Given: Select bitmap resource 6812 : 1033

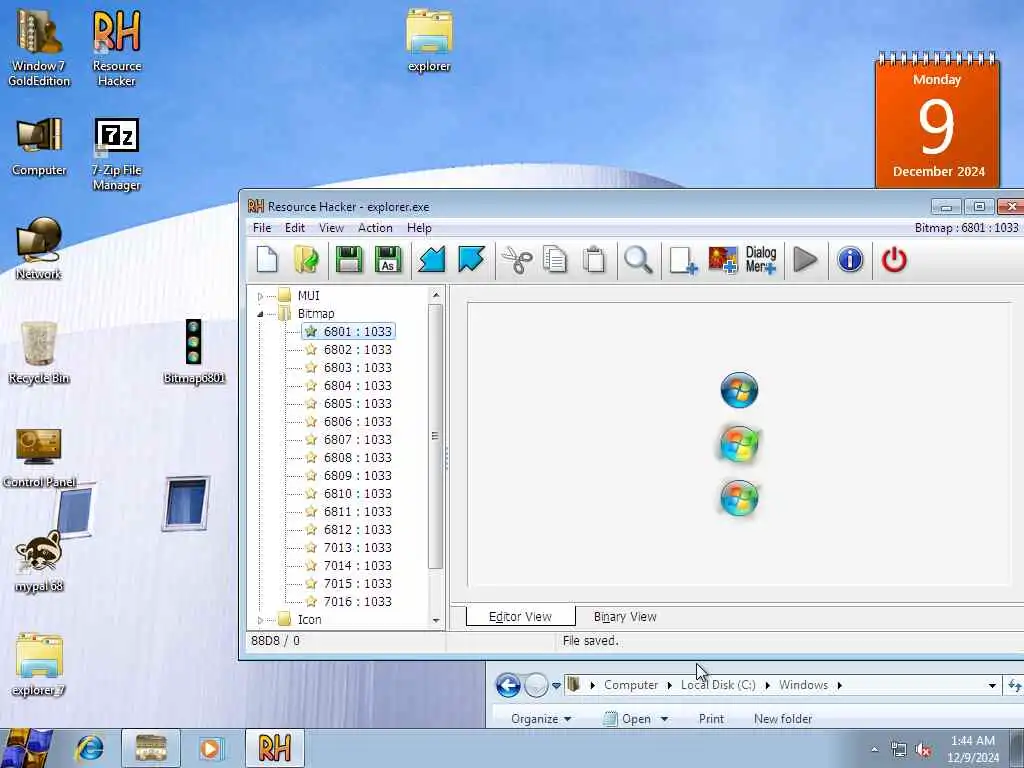Looking at the screenshot, I should pyautogui.click(x=357, y=530).
